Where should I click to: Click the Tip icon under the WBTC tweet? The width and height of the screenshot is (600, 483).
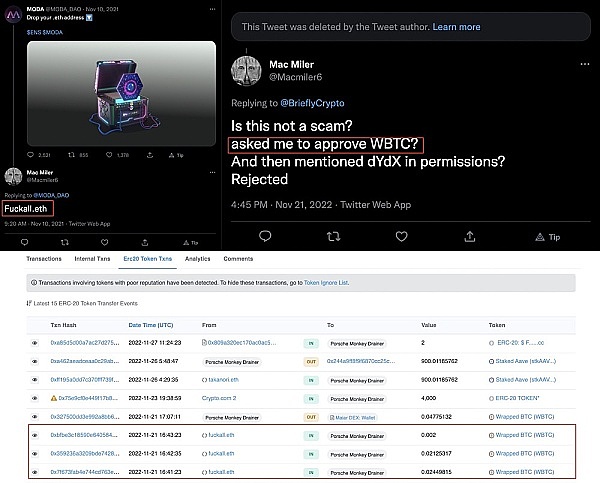(549, 237)
